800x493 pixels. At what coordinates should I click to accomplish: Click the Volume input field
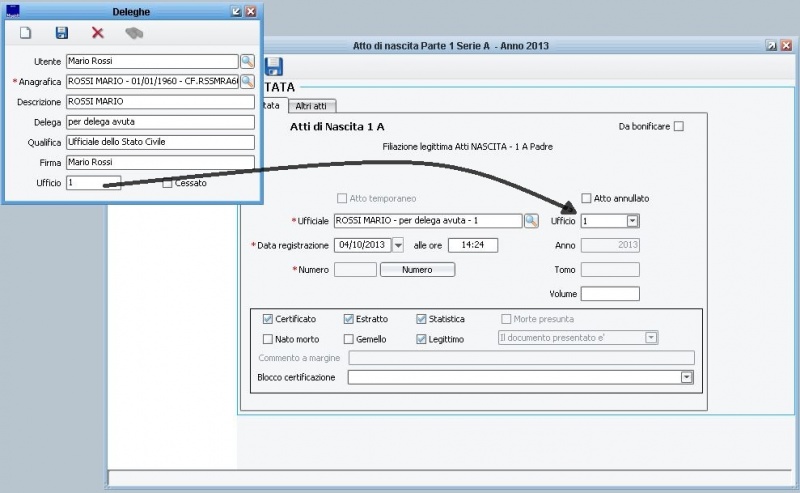[x=609, y=294]
